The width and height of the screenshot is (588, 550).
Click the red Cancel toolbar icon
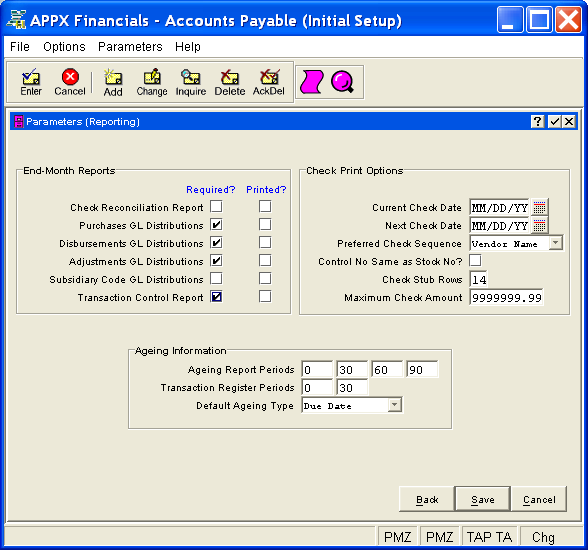click(x=70, y=82)
